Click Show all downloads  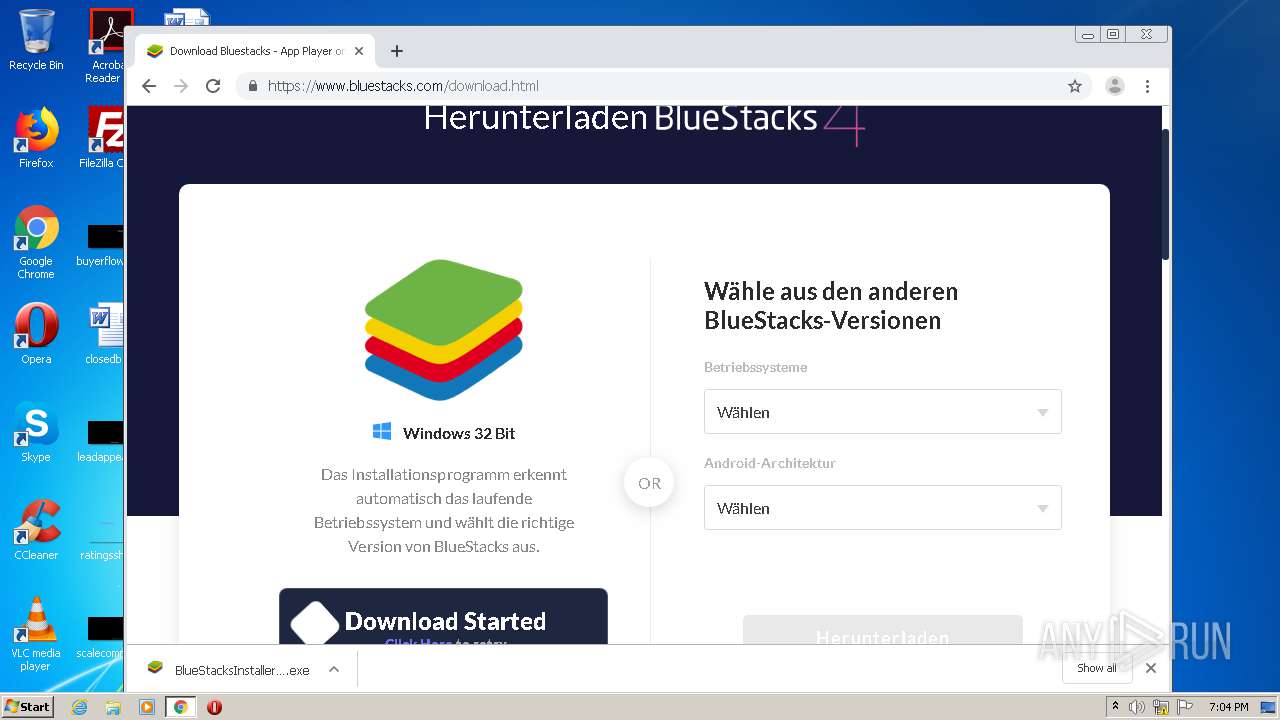tap(1097, 668)
